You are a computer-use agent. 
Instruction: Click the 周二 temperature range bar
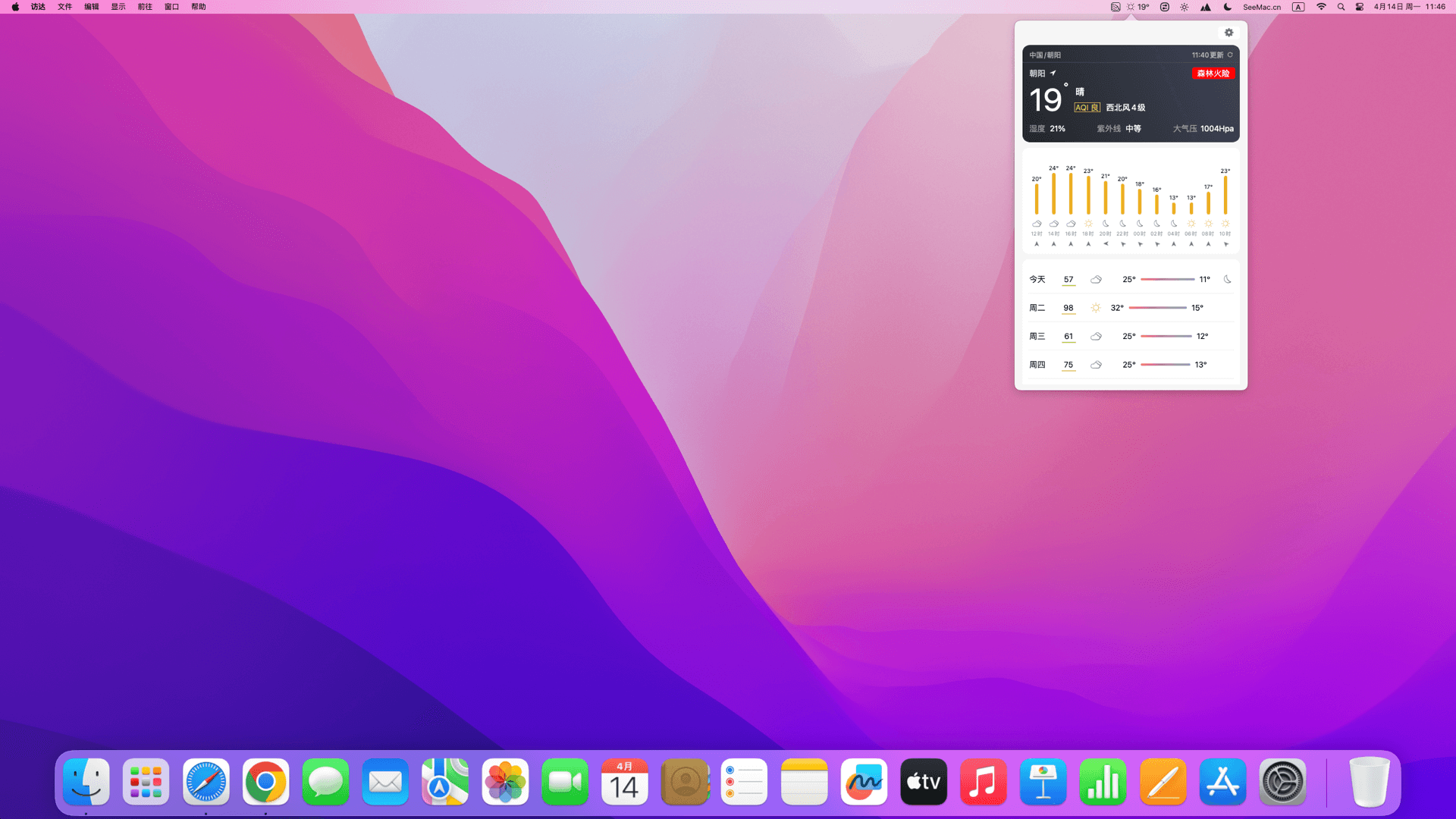point(1157,308)
